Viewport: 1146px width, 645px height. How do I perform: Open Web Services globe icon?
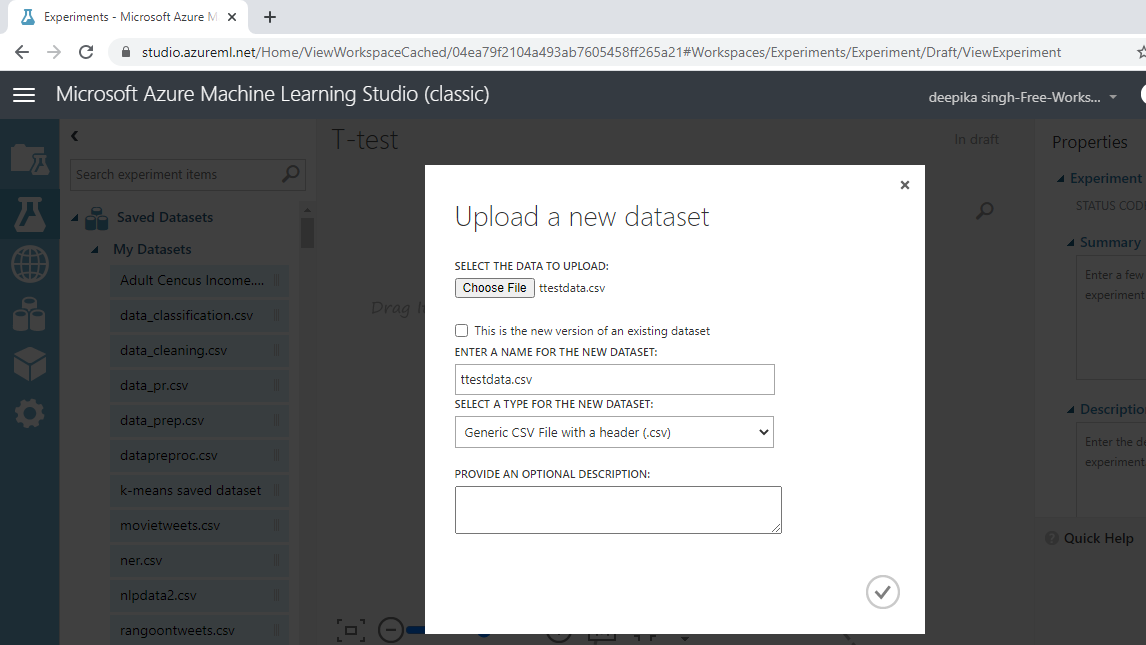(30, 264)
